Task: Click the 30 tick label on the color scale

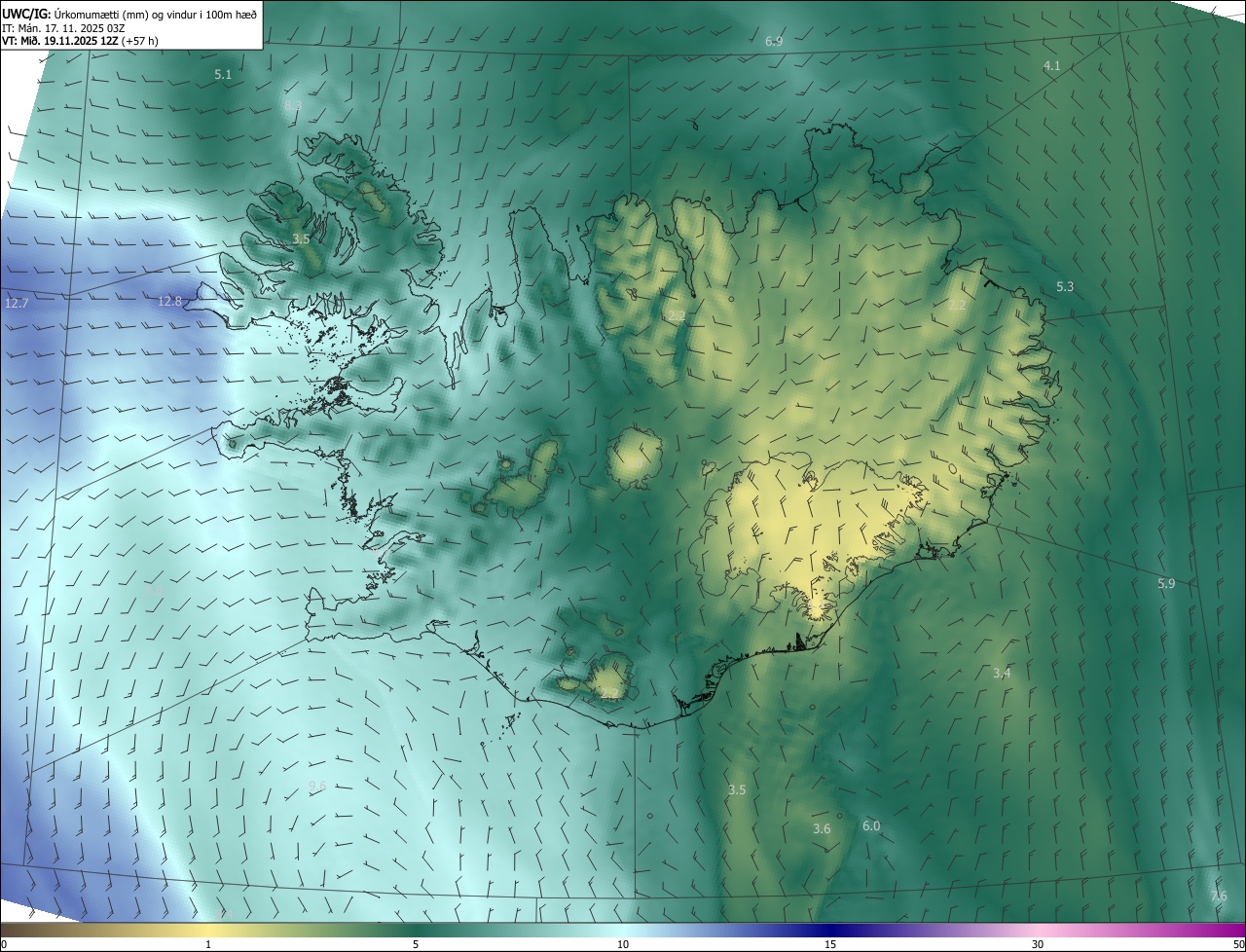Action: coord(1038,944)
